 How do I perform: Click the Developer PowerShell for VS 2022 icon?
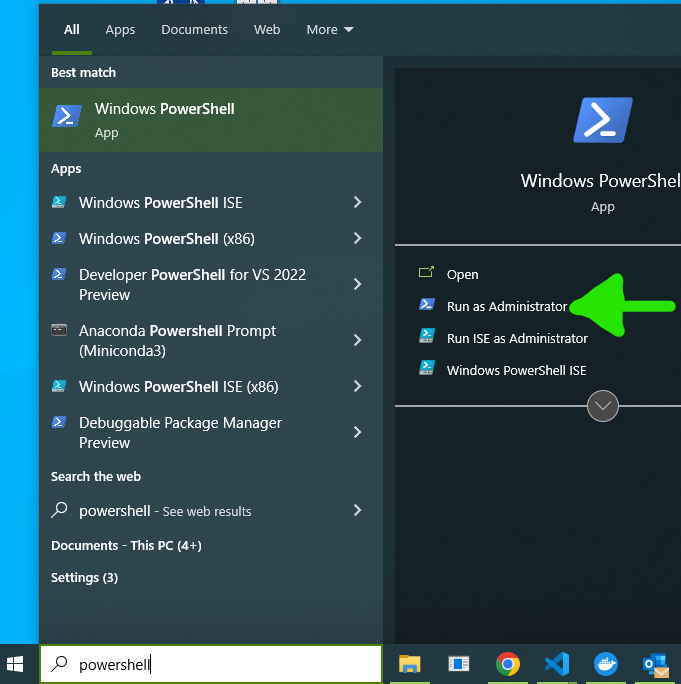(59, 274)
